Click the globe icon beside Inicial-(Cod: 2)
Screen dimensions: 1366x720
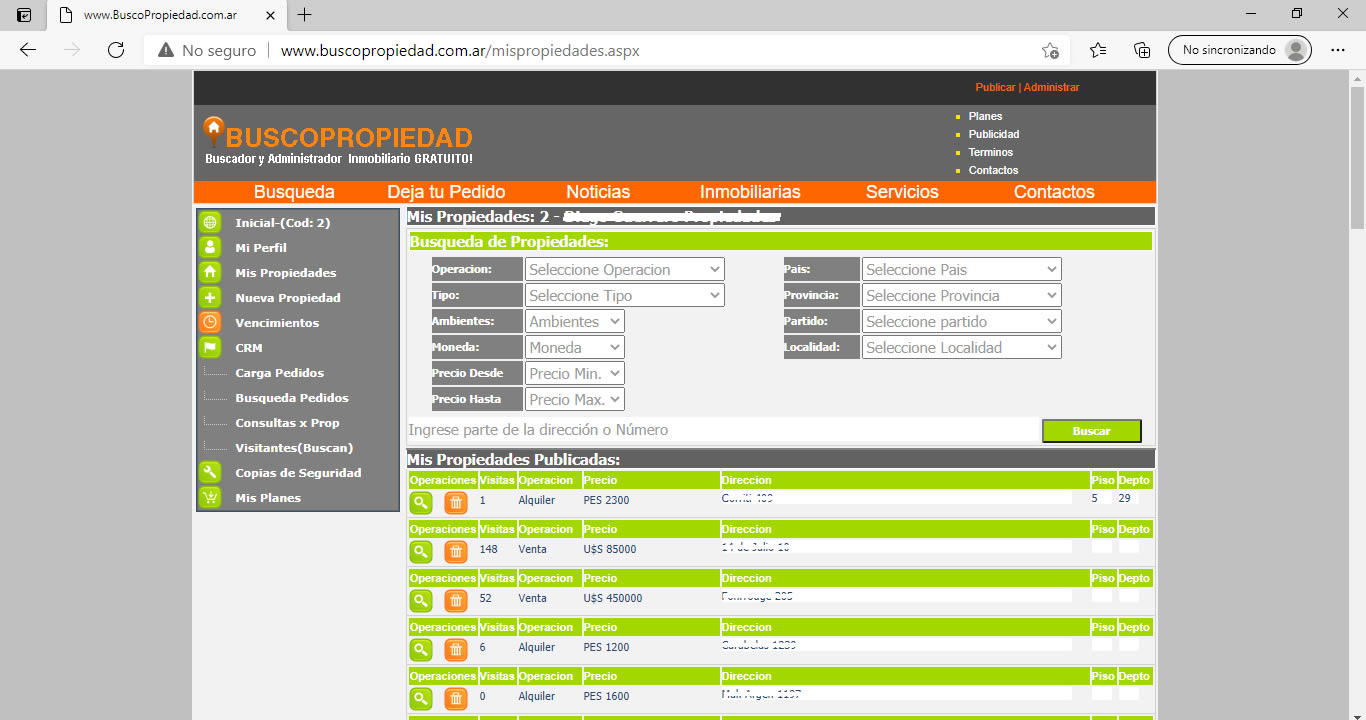(x=209, y=223)
